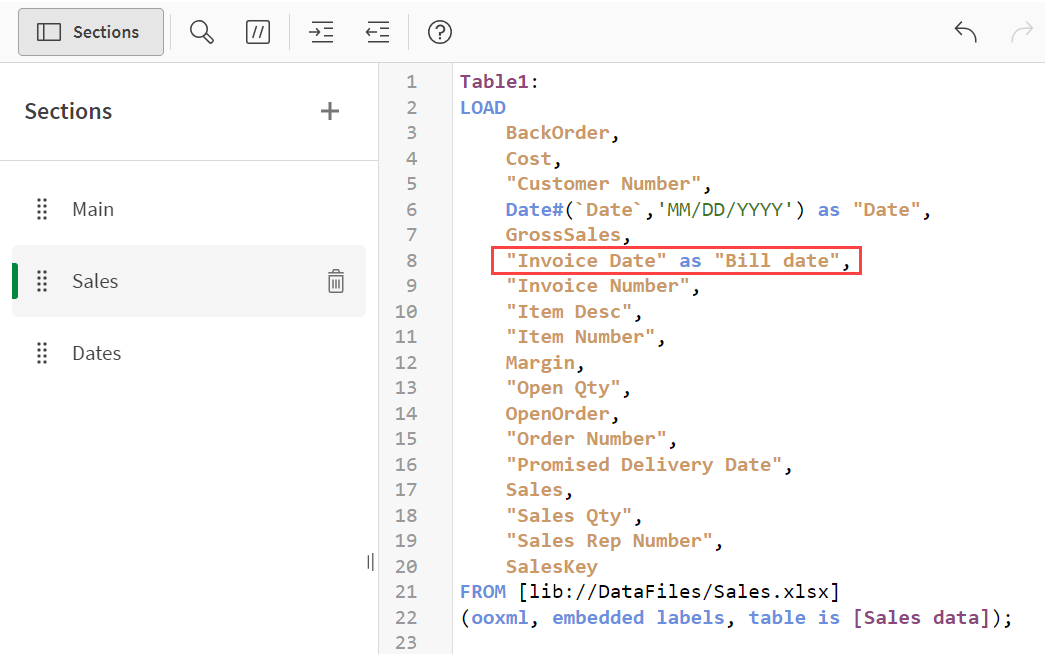Click the "Bill date" alias
The image size is (1045, 654).
[x=777, y=261]
